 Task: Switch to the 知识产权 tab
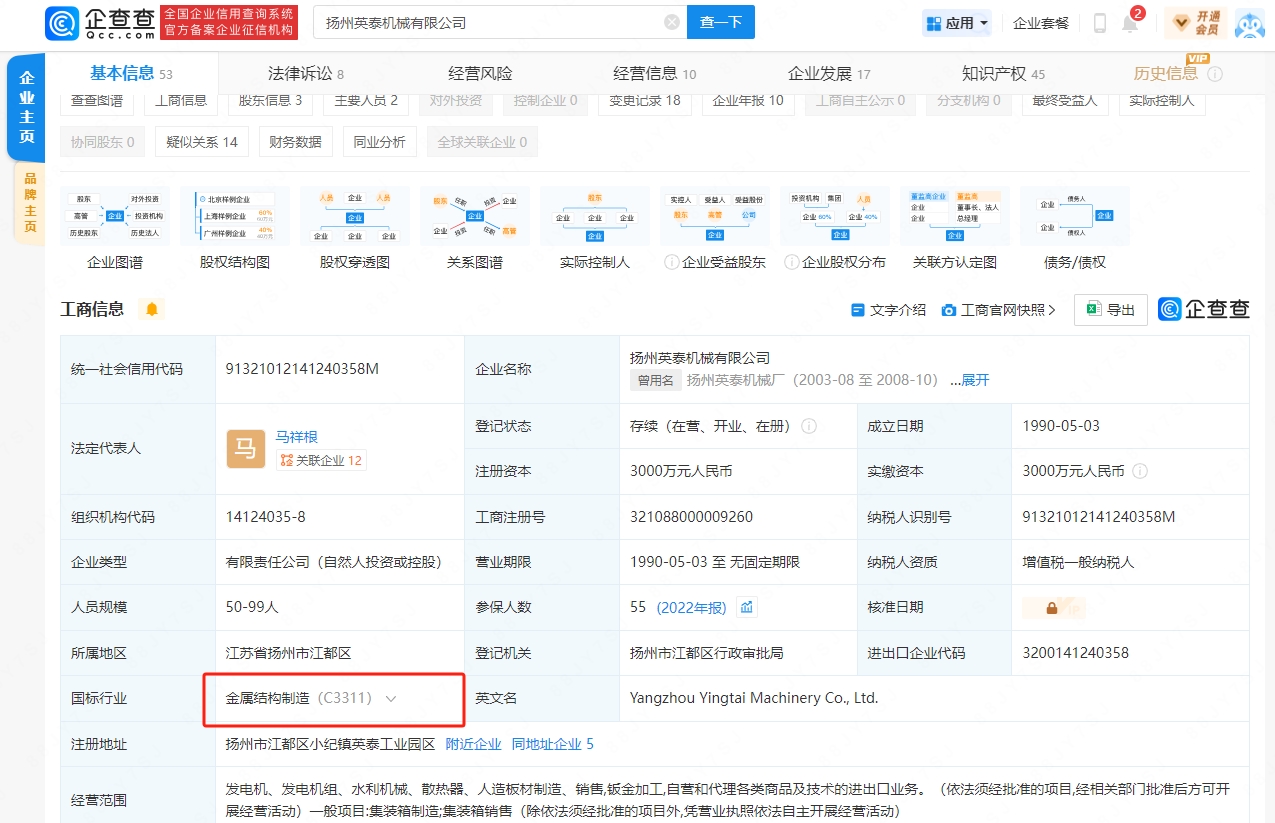tap(1003, 74)
